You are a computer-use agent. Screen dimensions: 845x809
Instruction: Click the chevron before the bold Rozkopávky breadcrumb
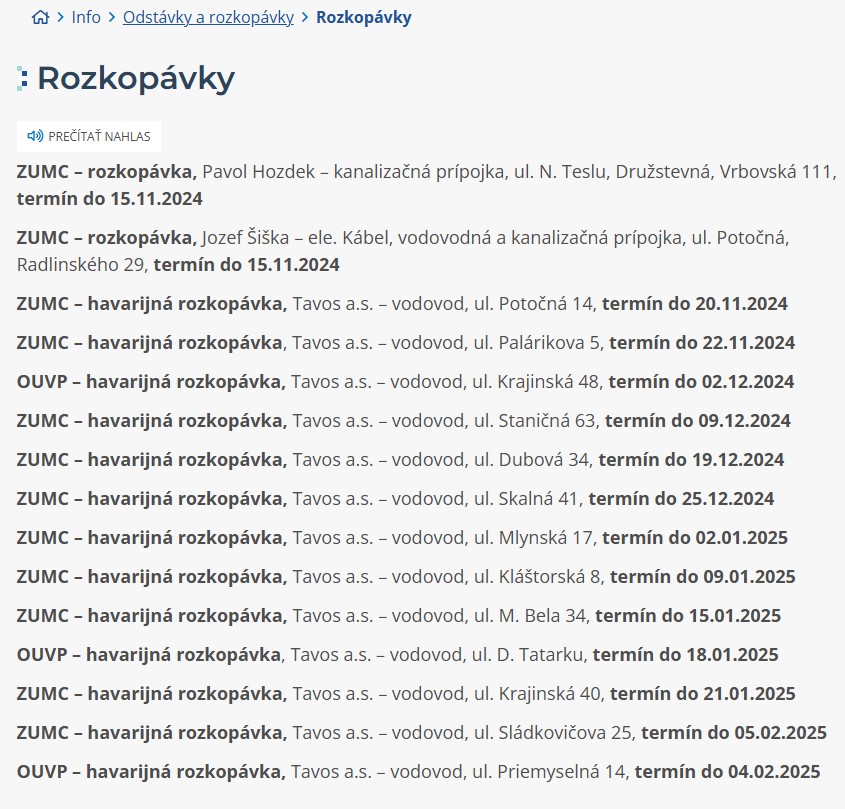click(305, 17)
